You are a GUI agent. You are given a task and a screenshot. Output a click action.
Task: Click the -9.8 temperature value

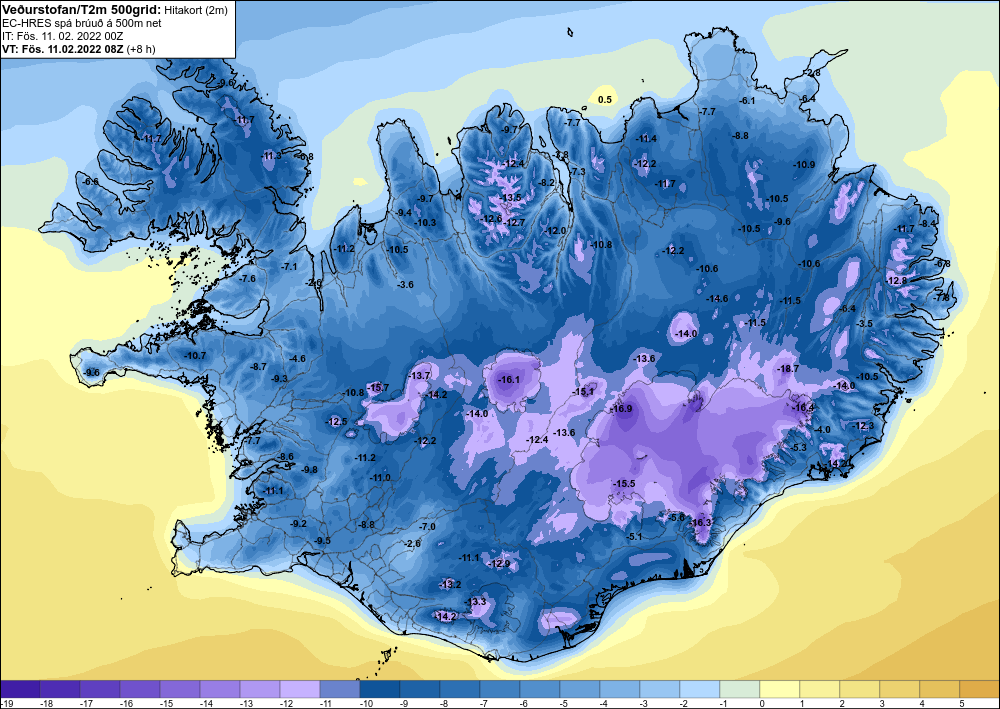[309, 469]
